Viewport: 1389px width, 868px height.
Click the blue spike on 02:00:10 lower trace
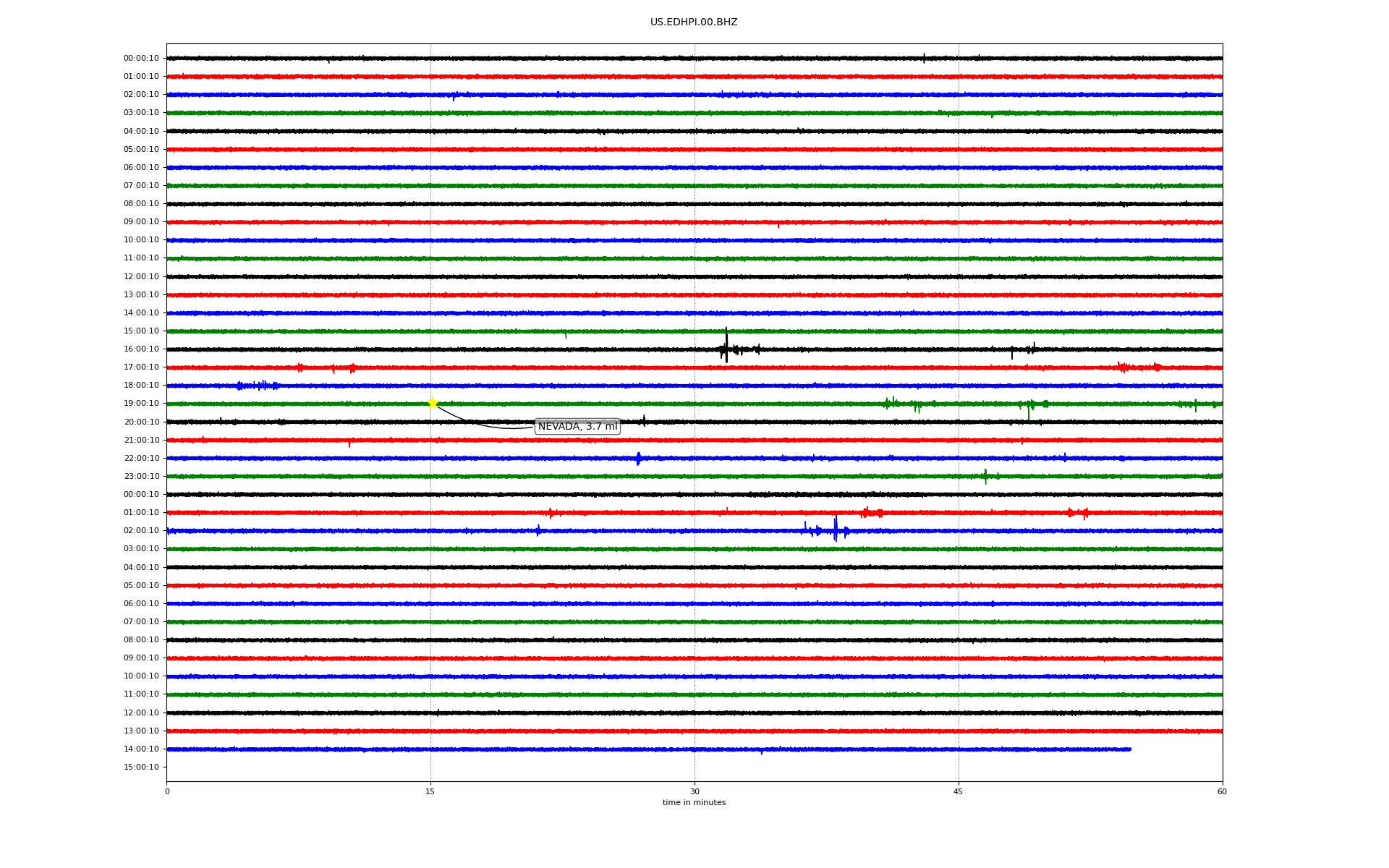point(836,529)
